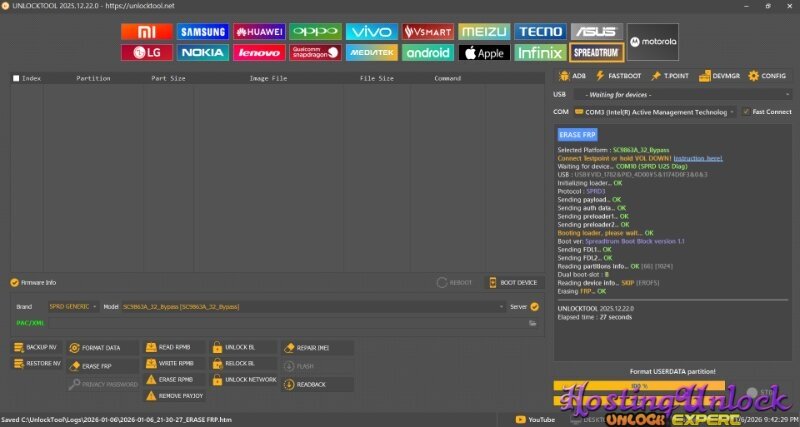
Task: Open the Mediatek chipset section
Action: click(372, 53)
